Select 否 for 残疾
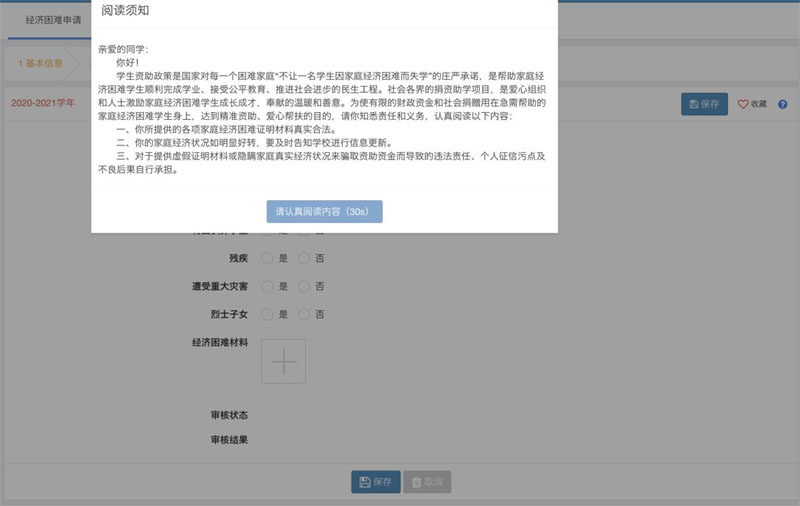Screen dimensions: 800x506 pos(304,258)
